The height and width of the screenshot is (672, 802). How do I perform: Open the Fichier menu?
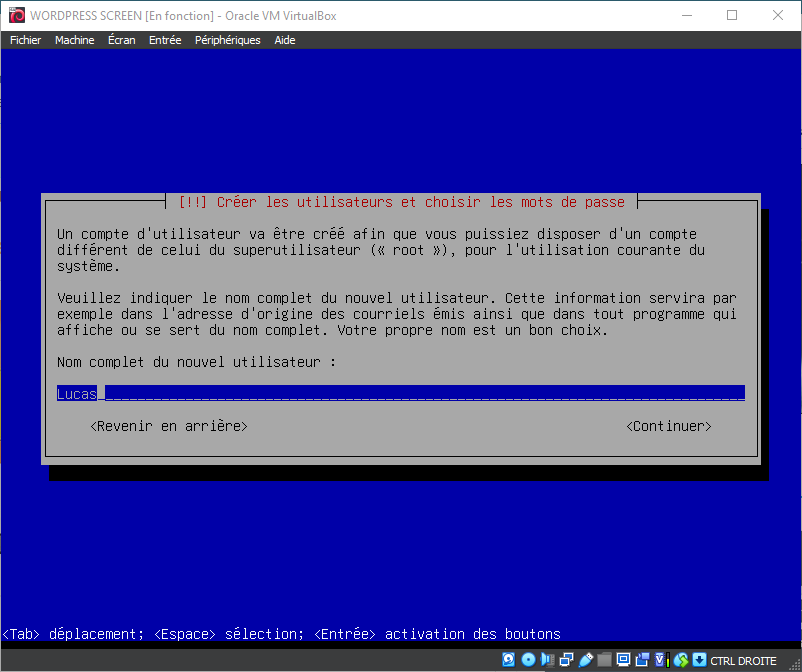(25, 40)
